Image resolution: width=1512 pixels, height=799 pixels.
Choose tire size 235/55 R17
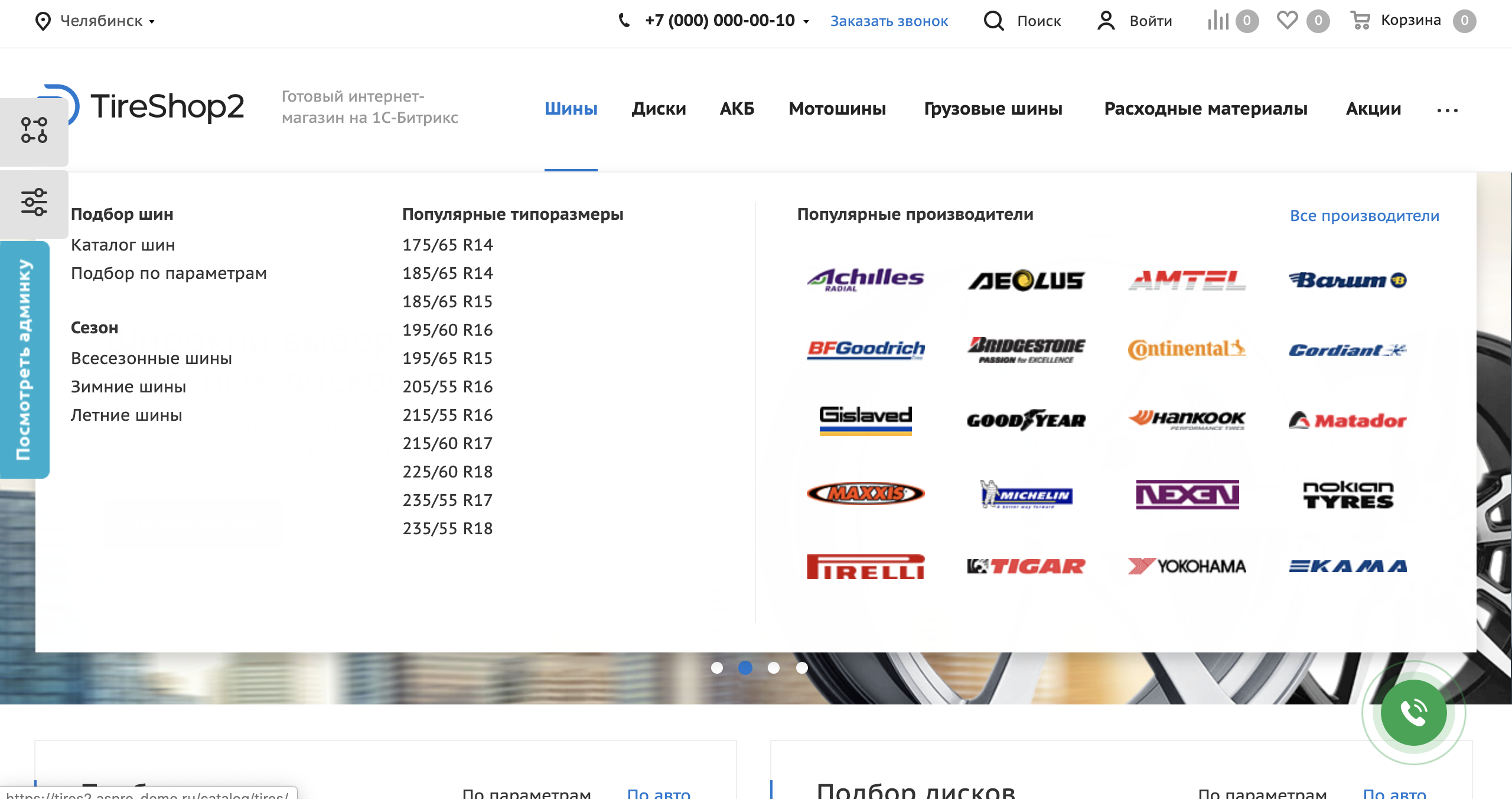[448, 501]
